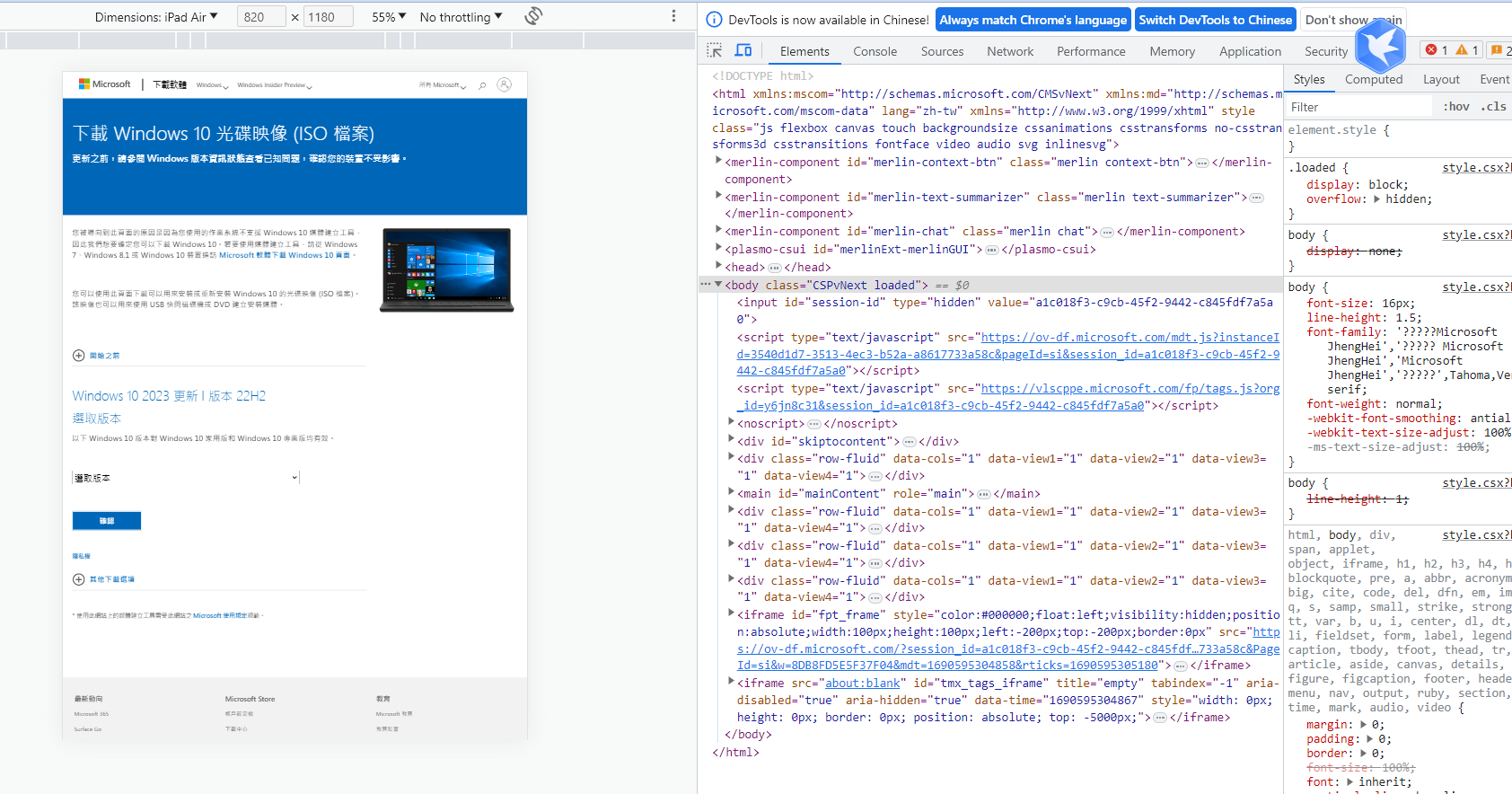Open the Windows menu in page header
Image resolution: width=1512 pixels, height=794 pixels.
tap(212, 85)
